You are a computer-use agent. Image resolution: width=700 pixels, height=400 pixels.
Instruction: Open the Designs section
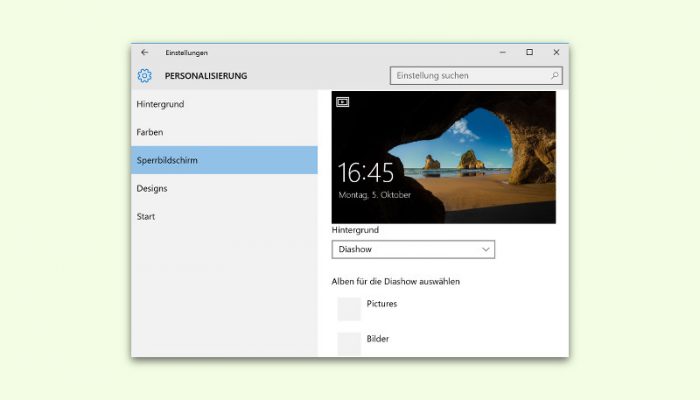224,188
